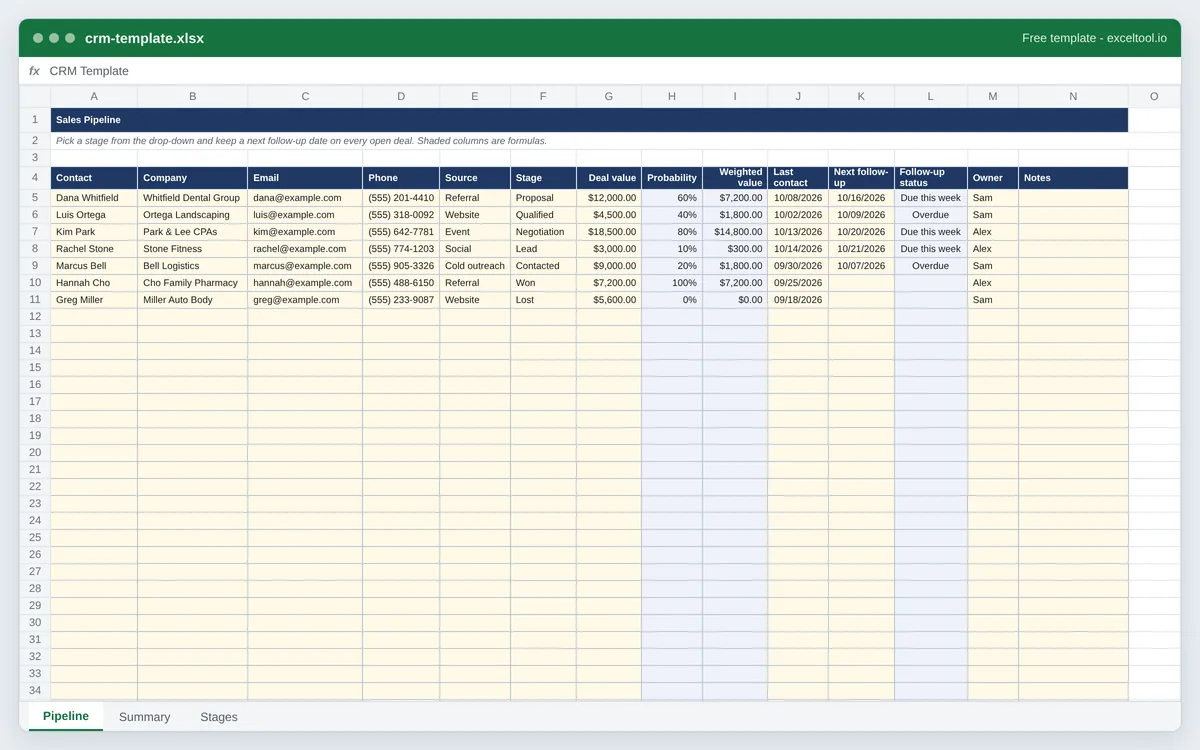
Task: Click the Sales Pipeline title cell
Action: coord(589,120)
